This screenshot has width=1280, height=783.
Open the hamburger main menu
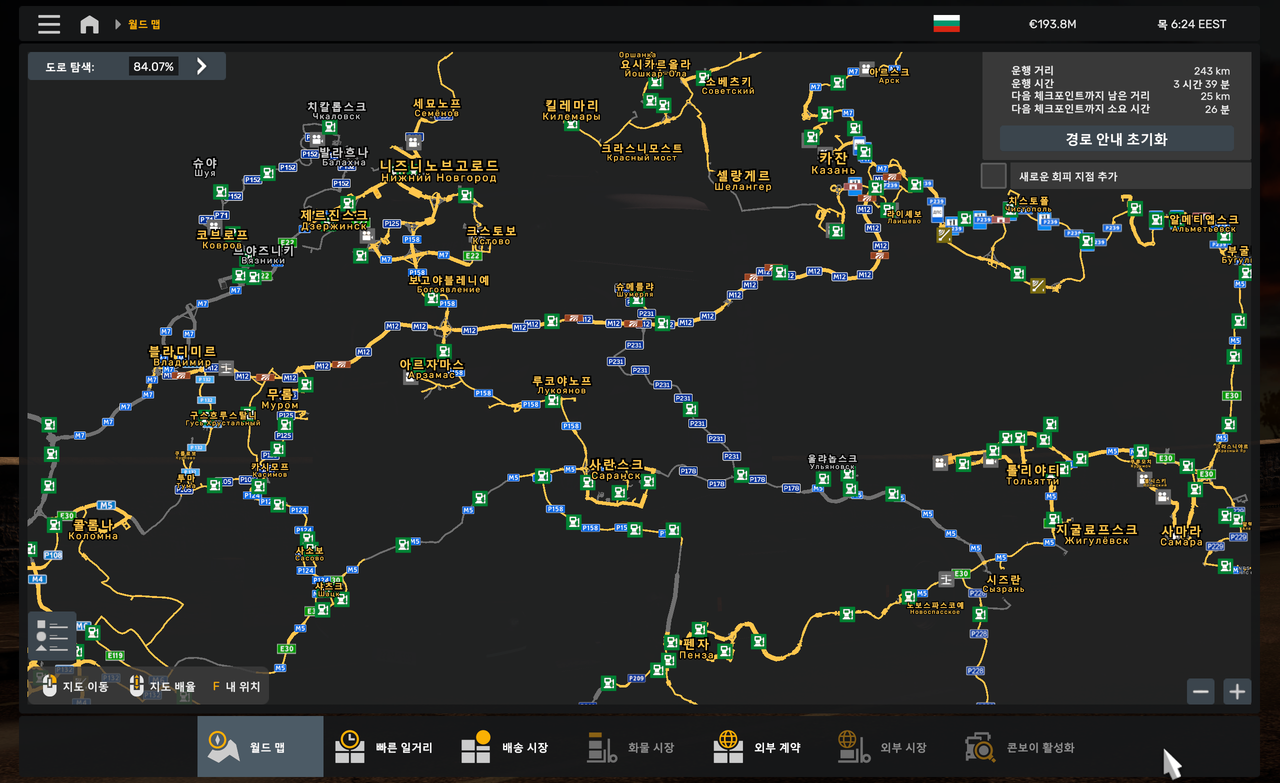pyautogui.click(x=49, y=24)
